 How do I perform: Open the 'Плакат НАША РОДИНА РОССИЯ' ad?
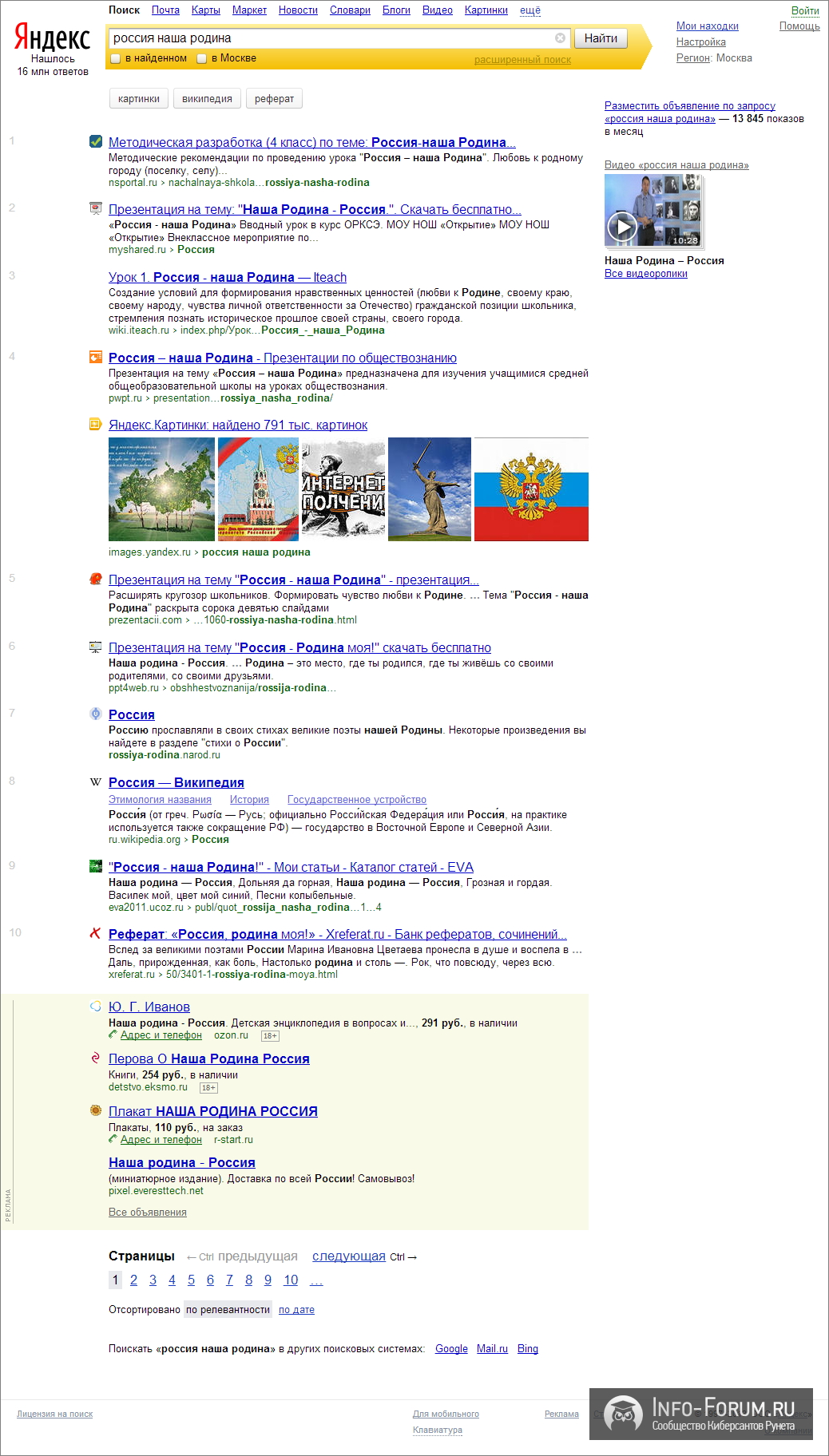pyautogui.click(x=213, y=1111)
